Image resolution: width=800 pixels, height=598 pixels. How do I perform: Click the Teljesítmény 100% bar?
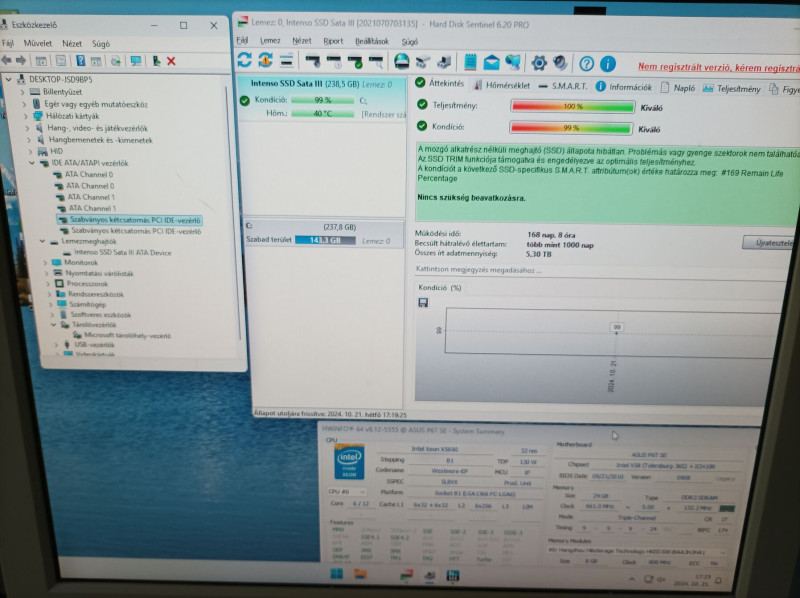pos(572,107)
